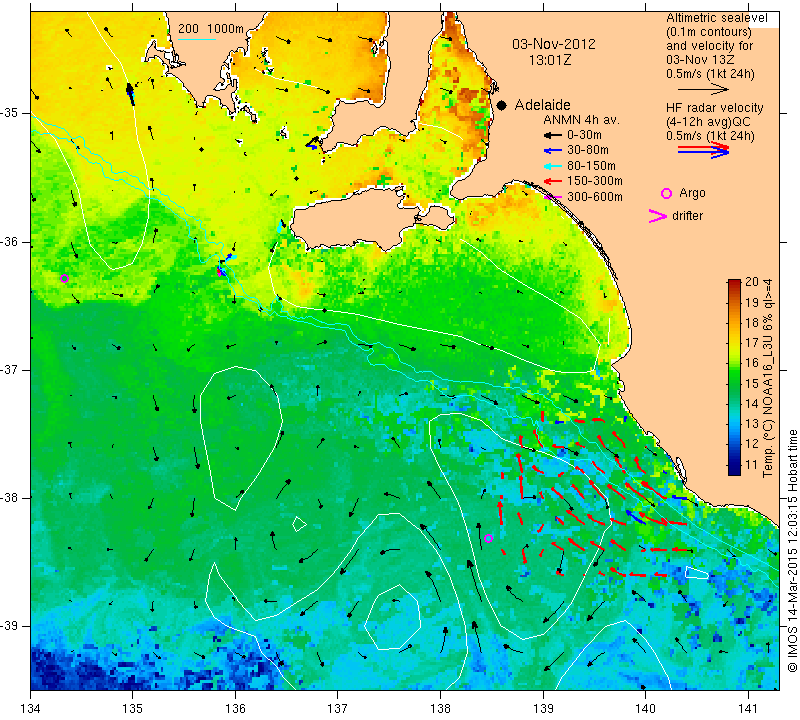Click the '30-80m' depth label

[x=588, y=151]
